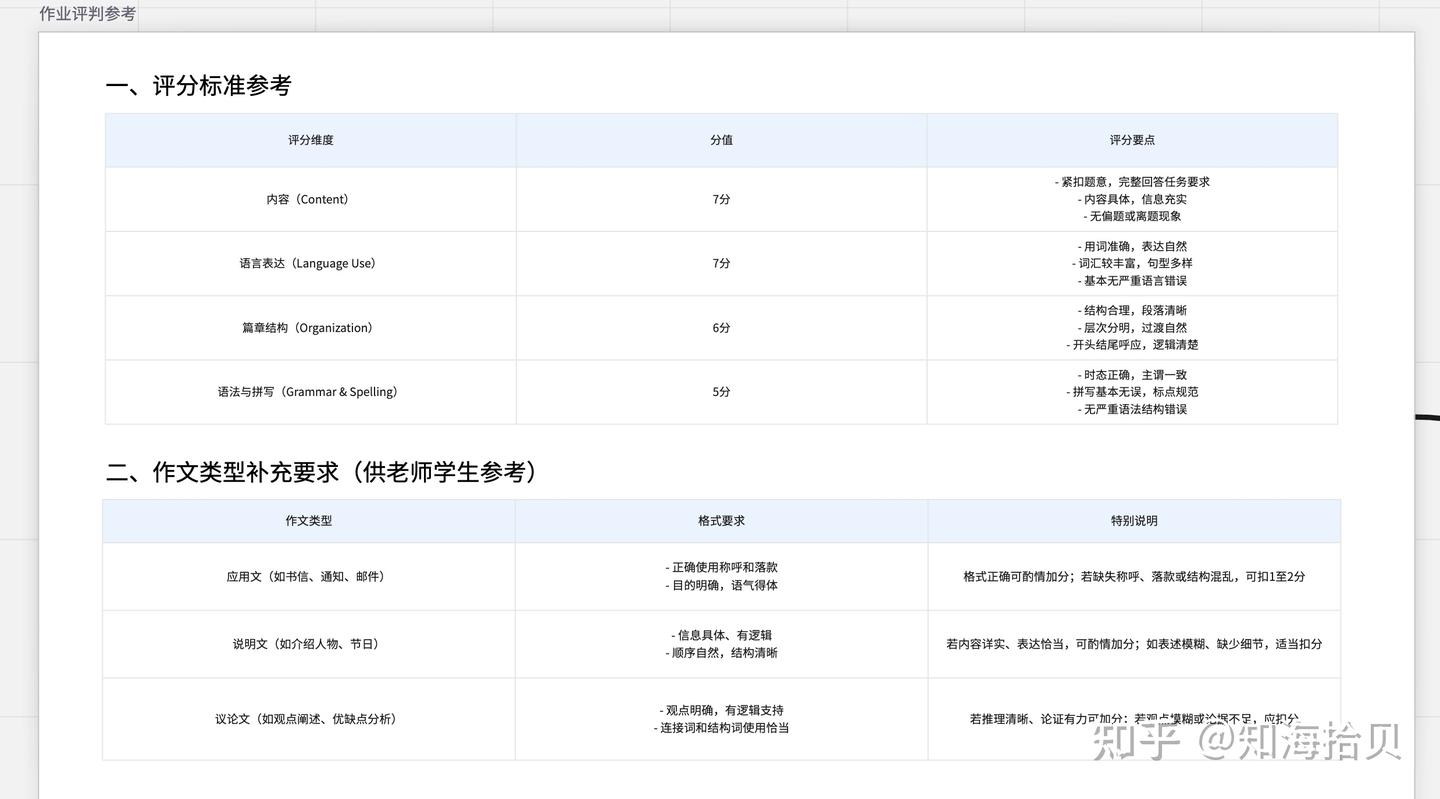Click the '作业评判参考' title text
The height and width of the screenshot is (799, 1440).
tap(87, 14)
